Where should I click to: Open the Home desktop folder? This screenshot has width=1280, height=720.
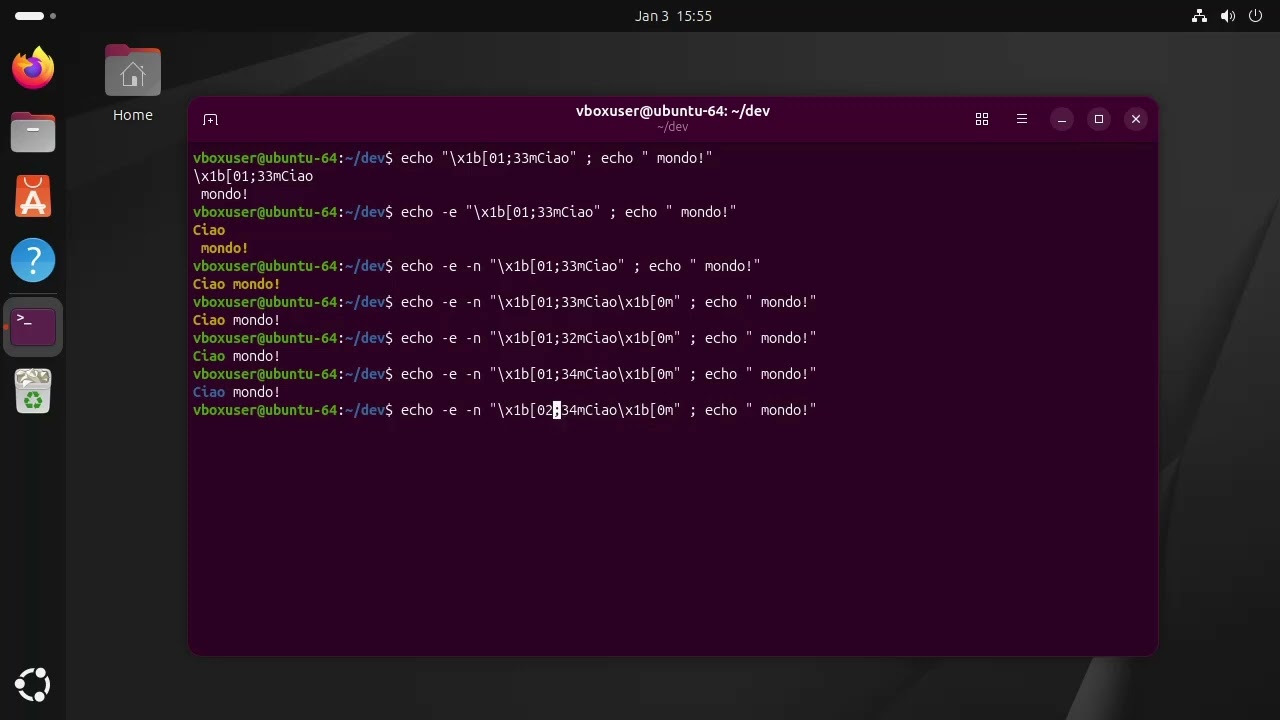tap(133, 71)
